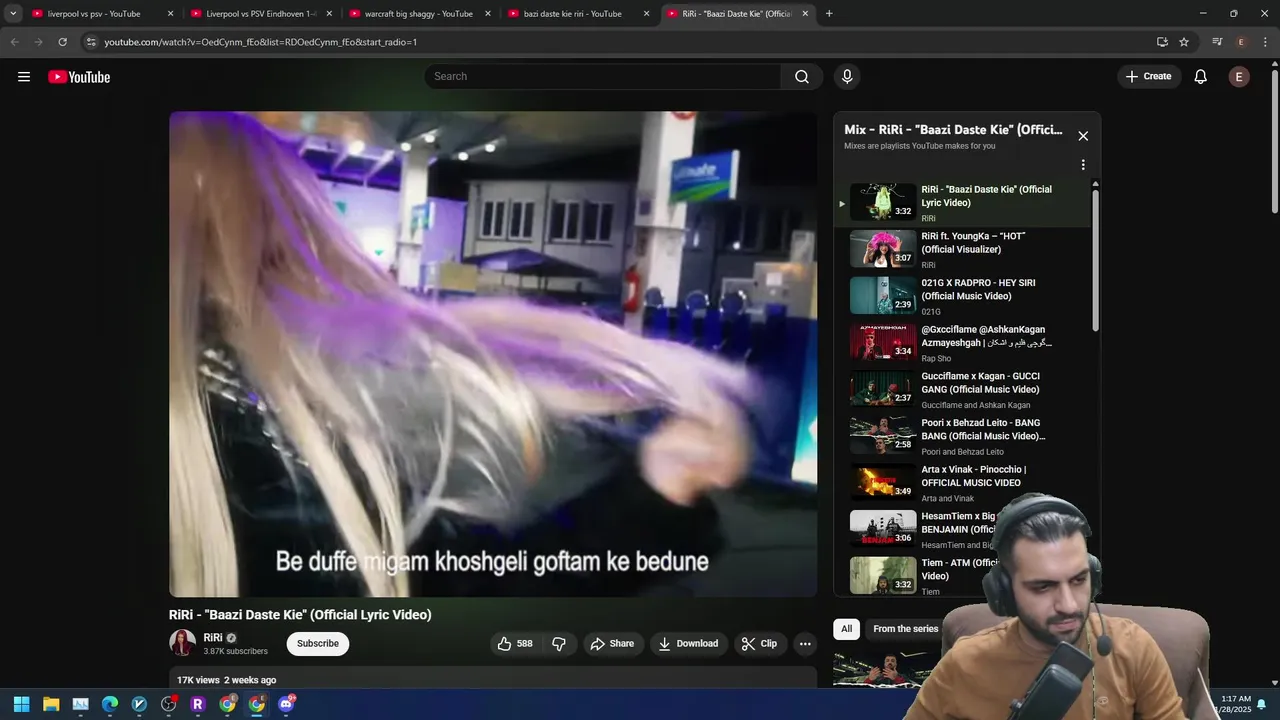The height and width of the screenshot is (720, 1280).
Task: Select currently playing Baazi Daste Kie item
Action: tap(962, 203)
